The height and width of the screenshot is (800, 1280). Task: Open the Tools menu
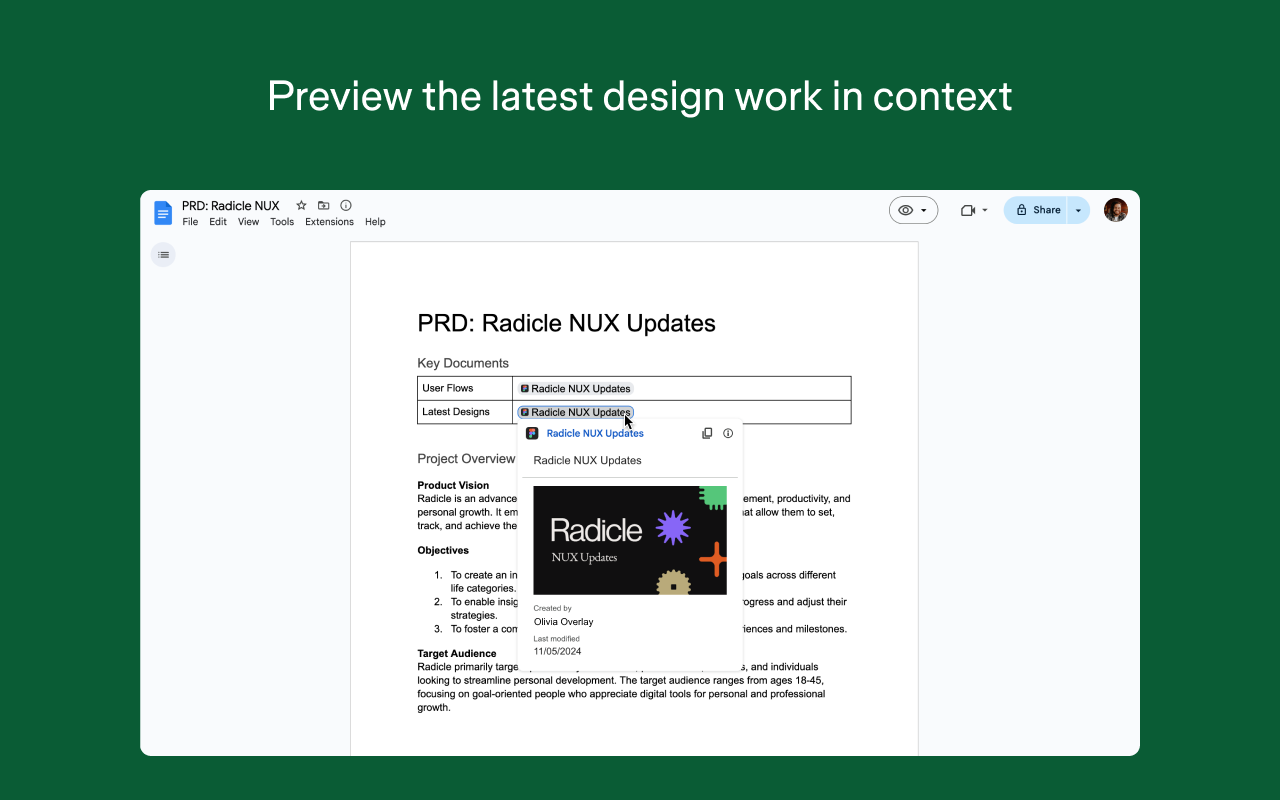(282, 222)
